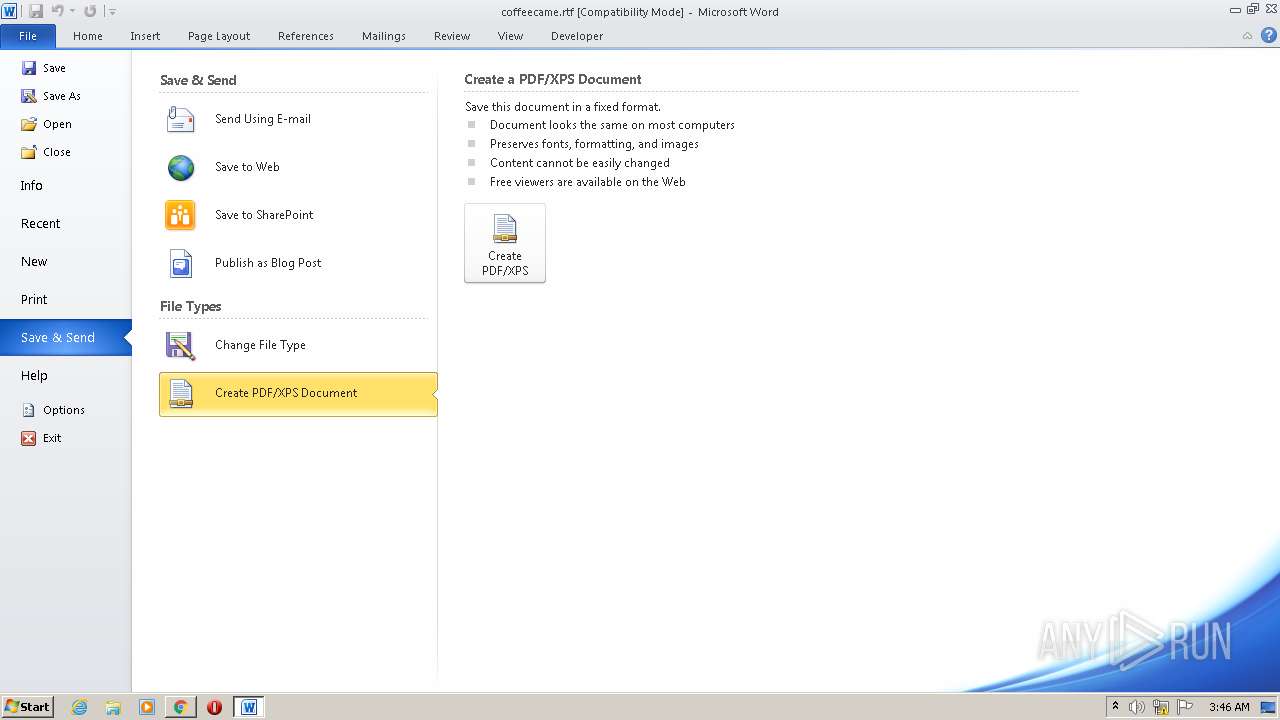Screen dimensions: 1280x720
Task: Click the Create PDF/XPS Document list icon
Action: click(181, 393)
